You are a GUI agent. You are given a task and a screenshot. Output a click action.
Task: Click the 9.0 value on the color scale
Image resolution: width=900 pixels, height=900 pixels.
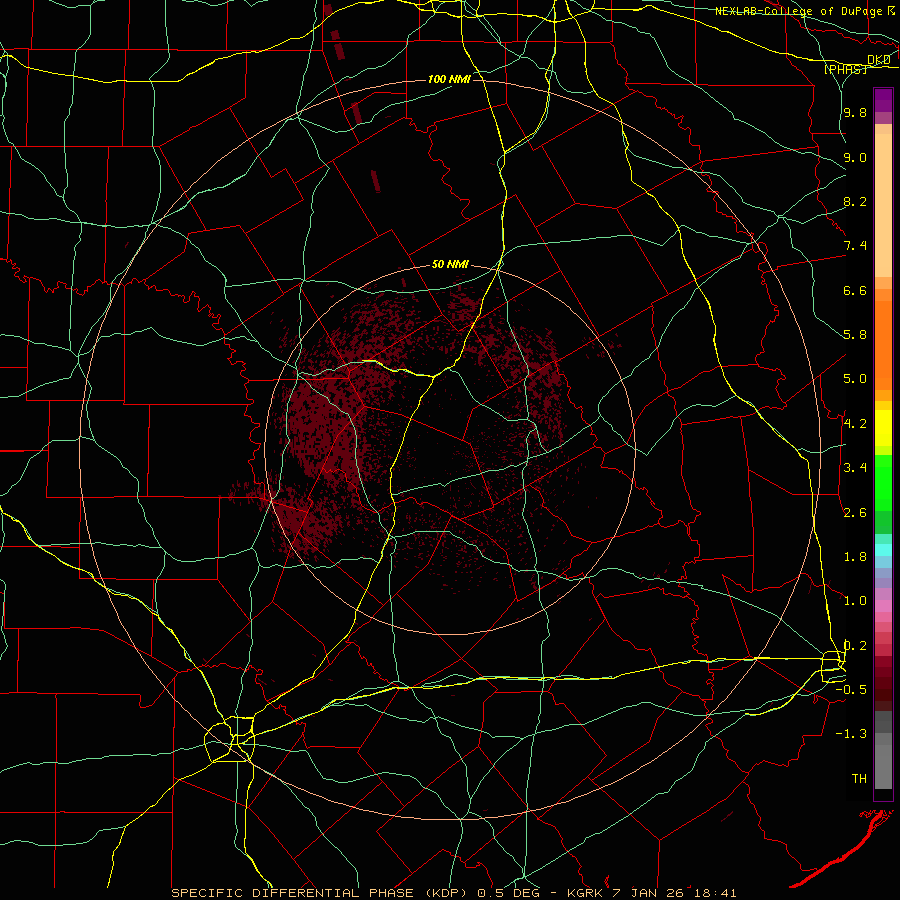tap(855, 157)
